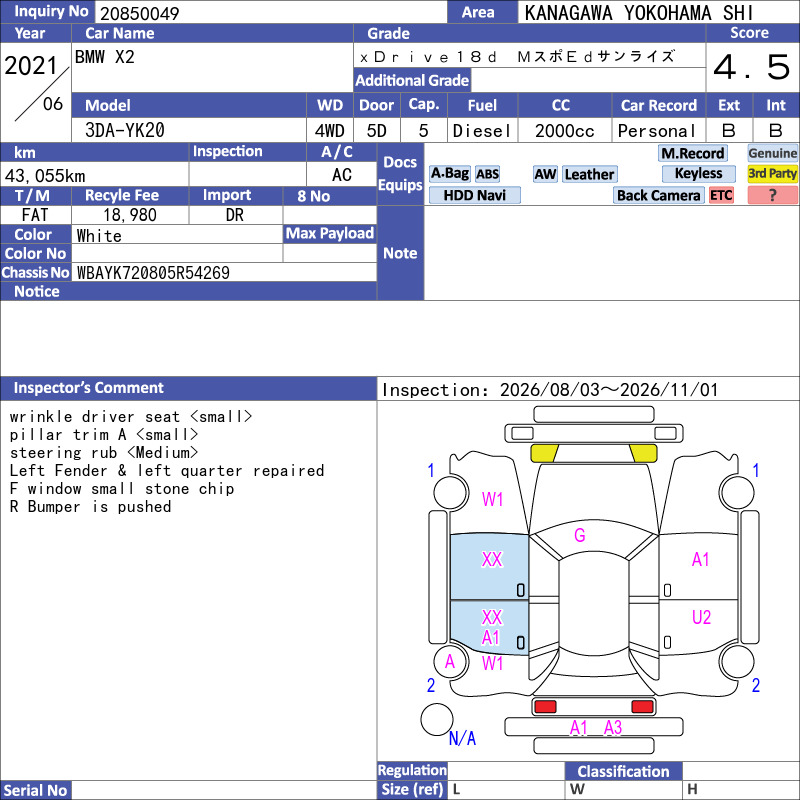Click the mileage 43,055km
Screen dimensions: 800x800
tap(45, 176)
